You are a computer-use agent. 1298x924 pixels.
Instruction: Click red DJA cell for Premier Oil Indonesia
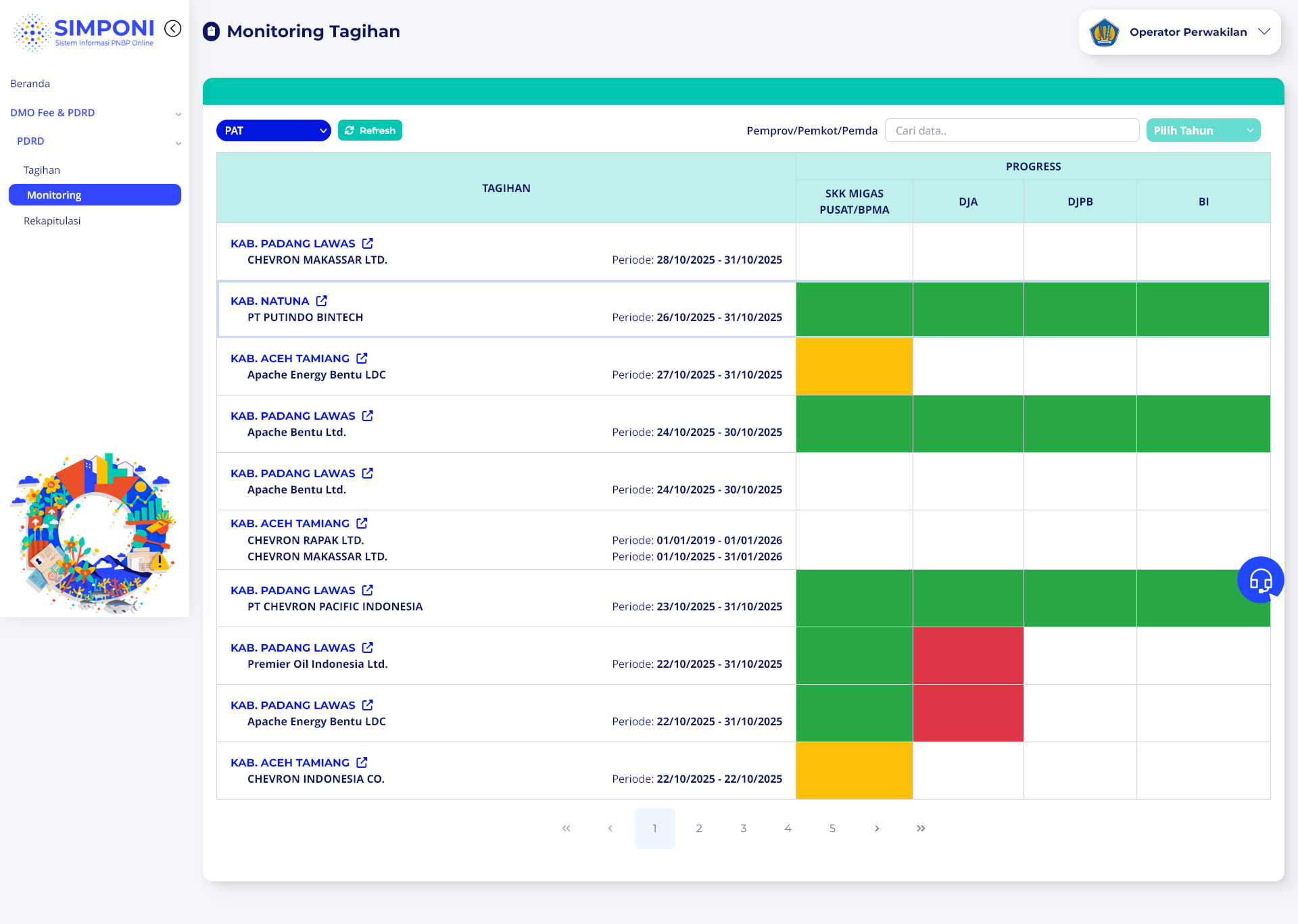968,656
